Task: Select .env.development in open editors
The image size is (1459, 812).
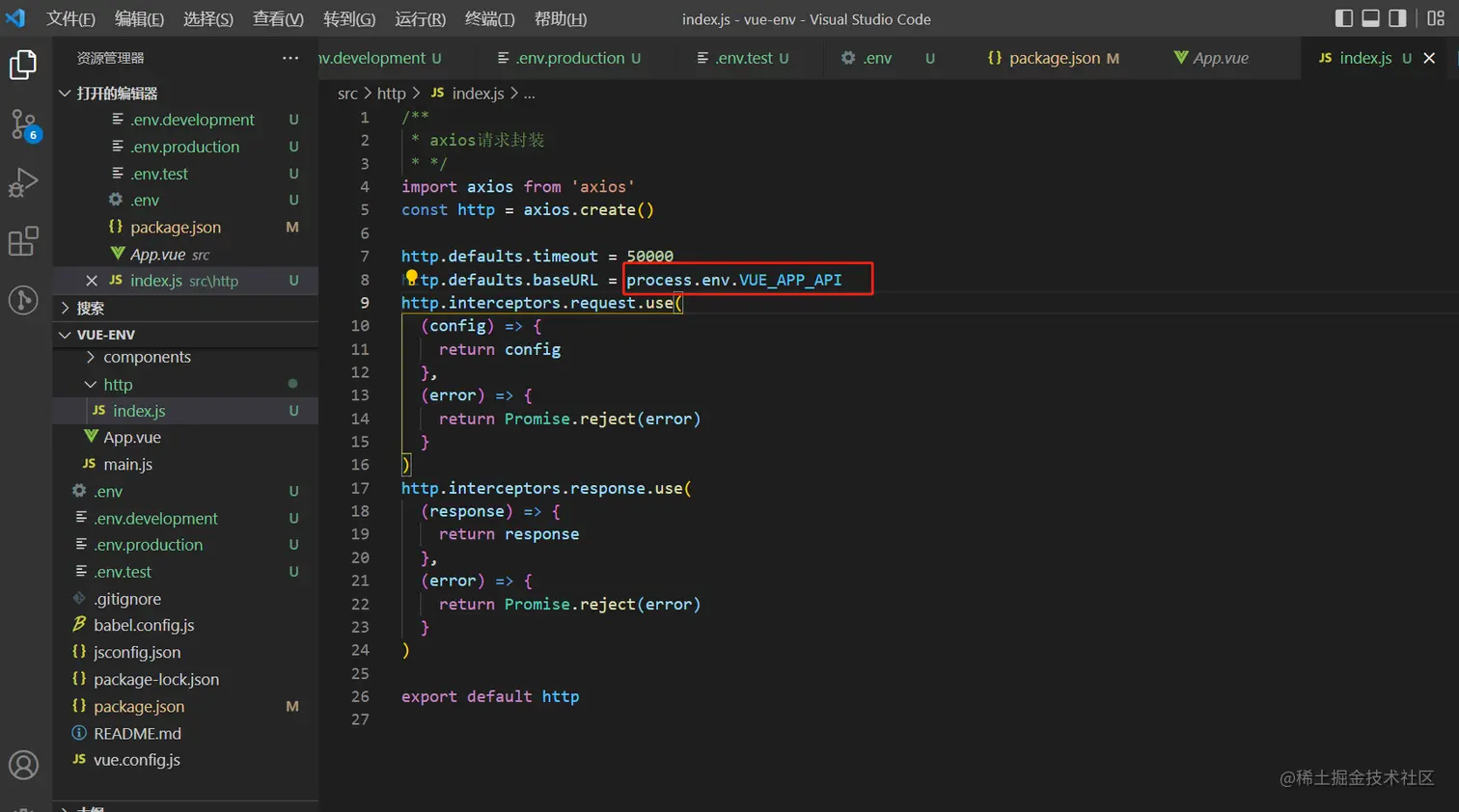Action: coord(185,120)
